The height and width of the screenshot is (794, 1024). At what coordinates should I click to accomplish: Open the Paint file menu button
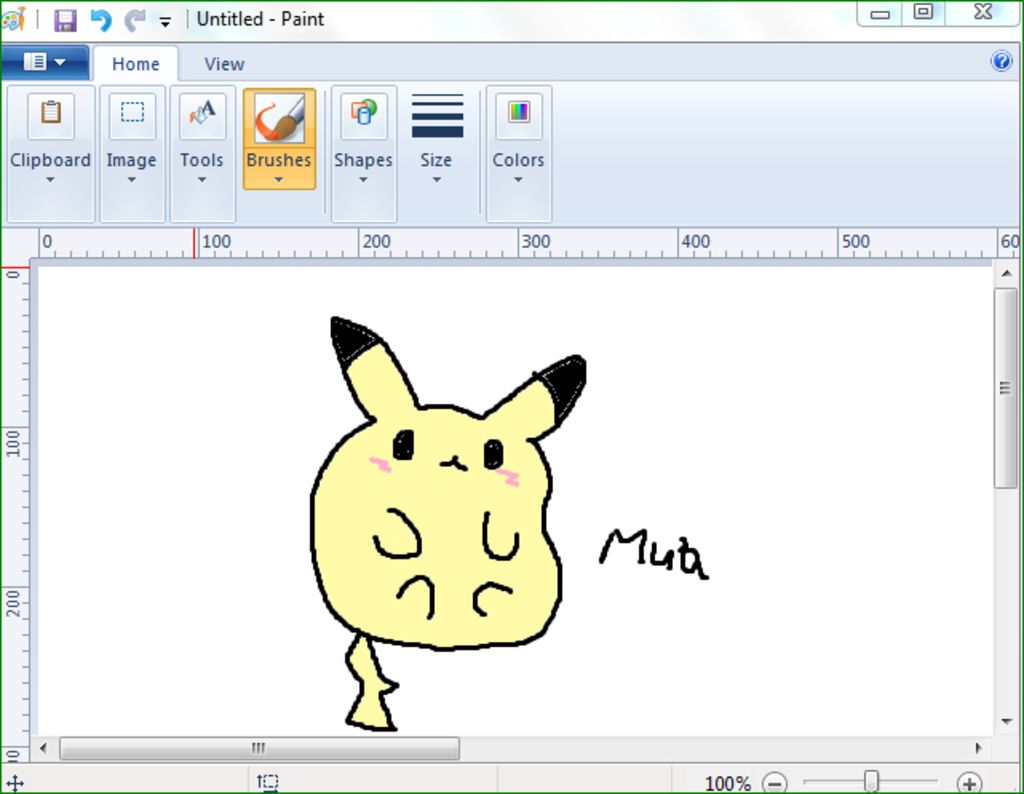pyautogui.click(x=44, y=63)
